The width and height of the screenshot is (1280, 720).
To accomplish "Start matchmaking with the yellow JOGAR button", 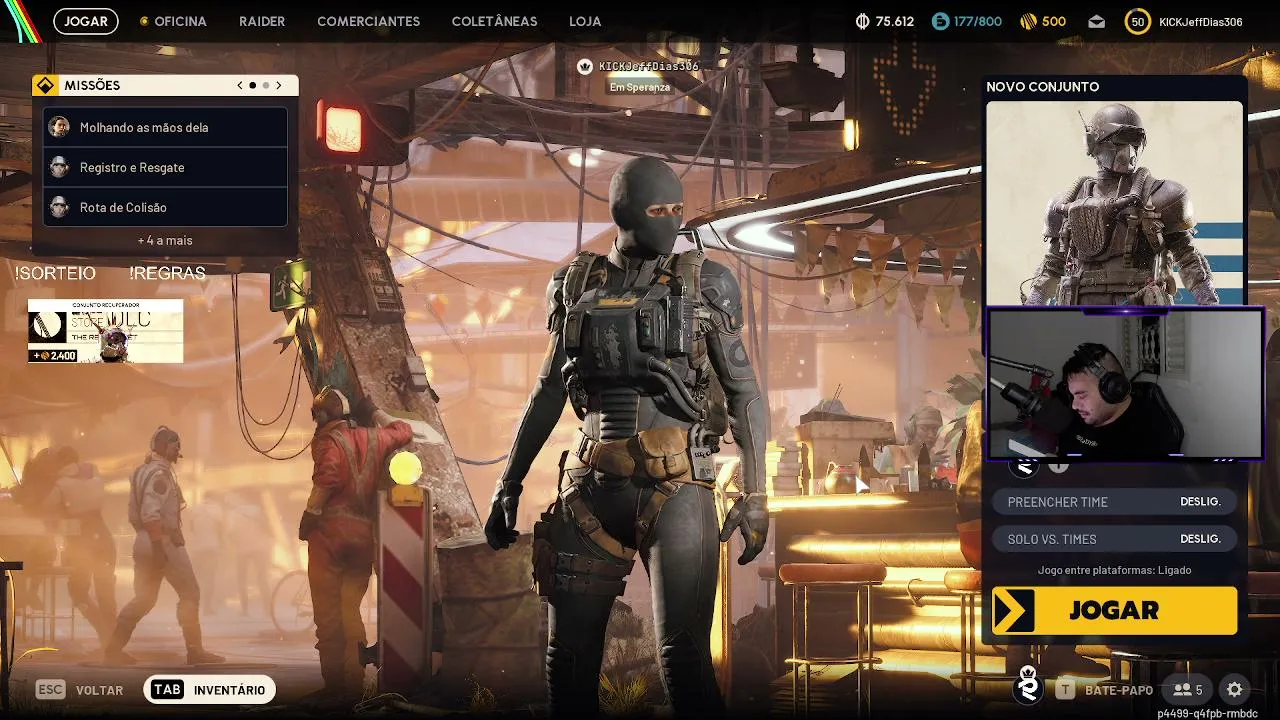I will [x=1114, y=610].
